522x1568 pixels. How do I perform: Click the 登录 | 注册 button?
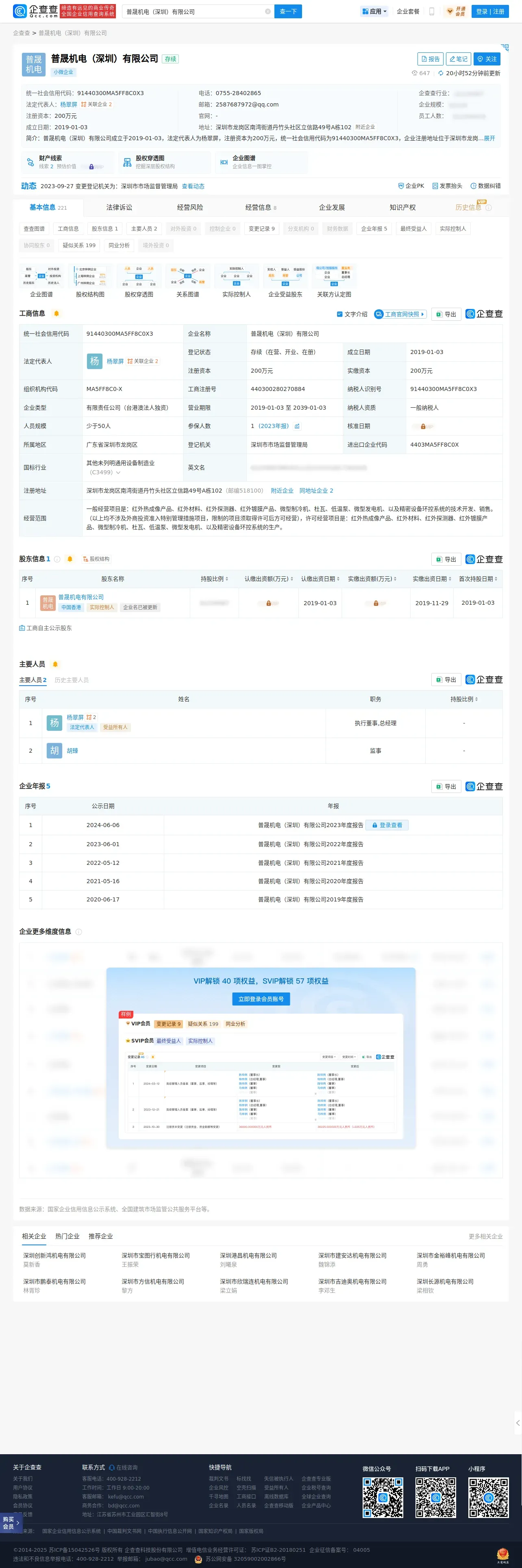click(490, 11)
